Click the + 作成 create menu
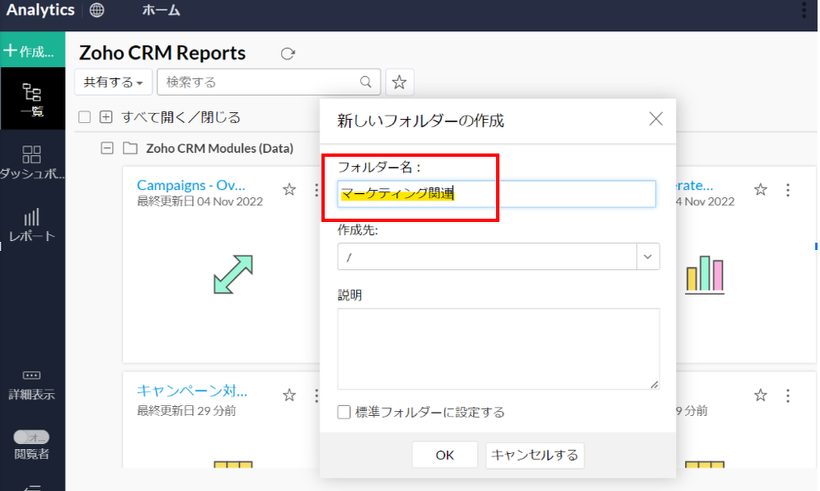Image resolution: width=820 pixels, height=491 pixels. [30, 51]
